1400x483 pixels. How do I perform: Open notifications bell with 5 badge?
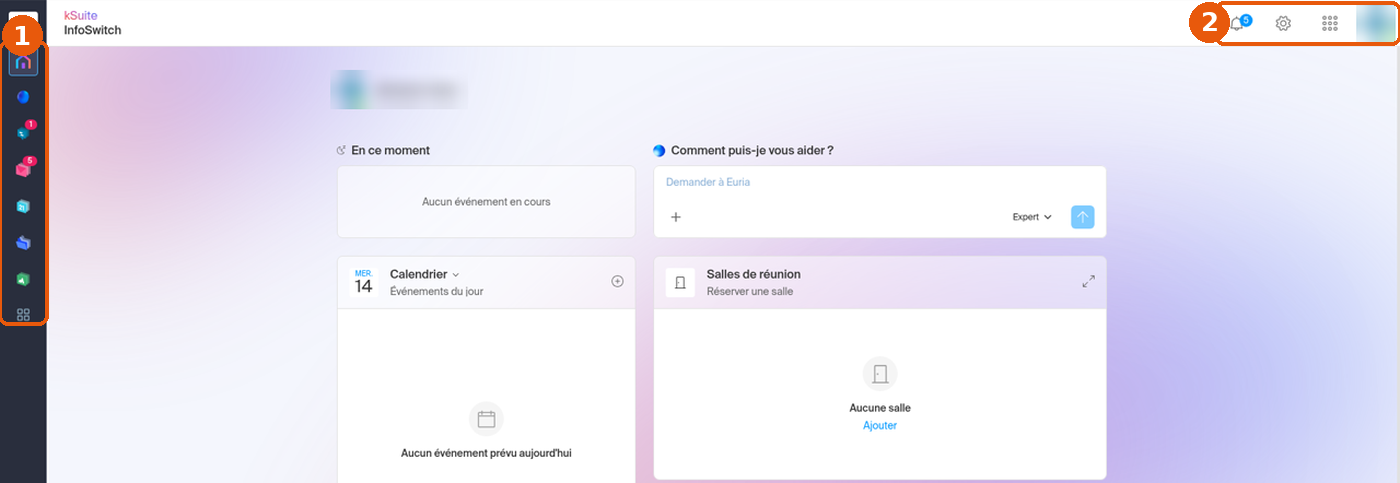point(1239,23)
